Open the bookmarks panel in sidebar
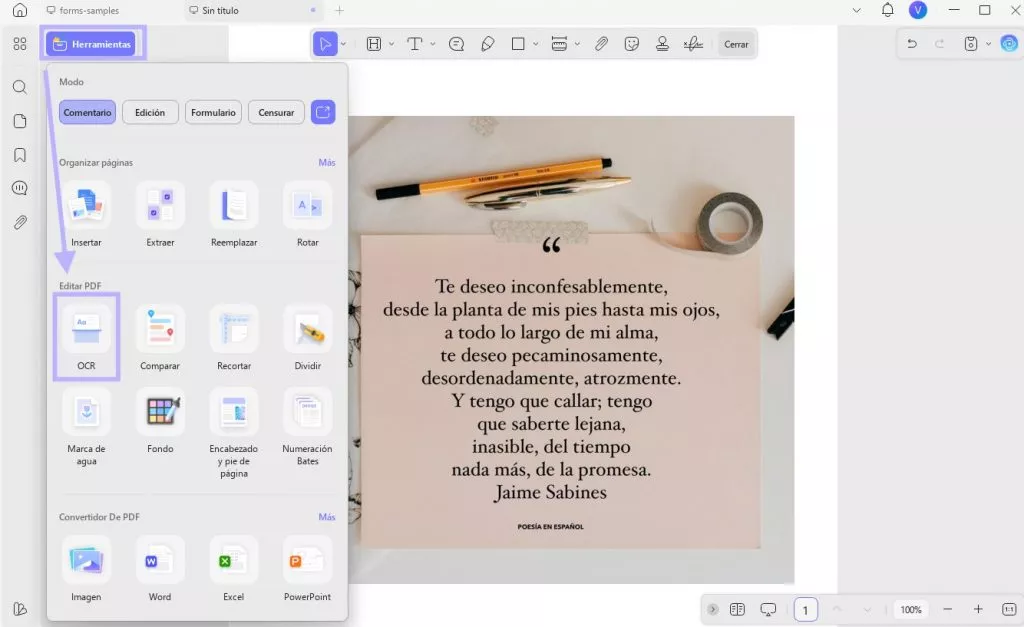 click(20, 155)
